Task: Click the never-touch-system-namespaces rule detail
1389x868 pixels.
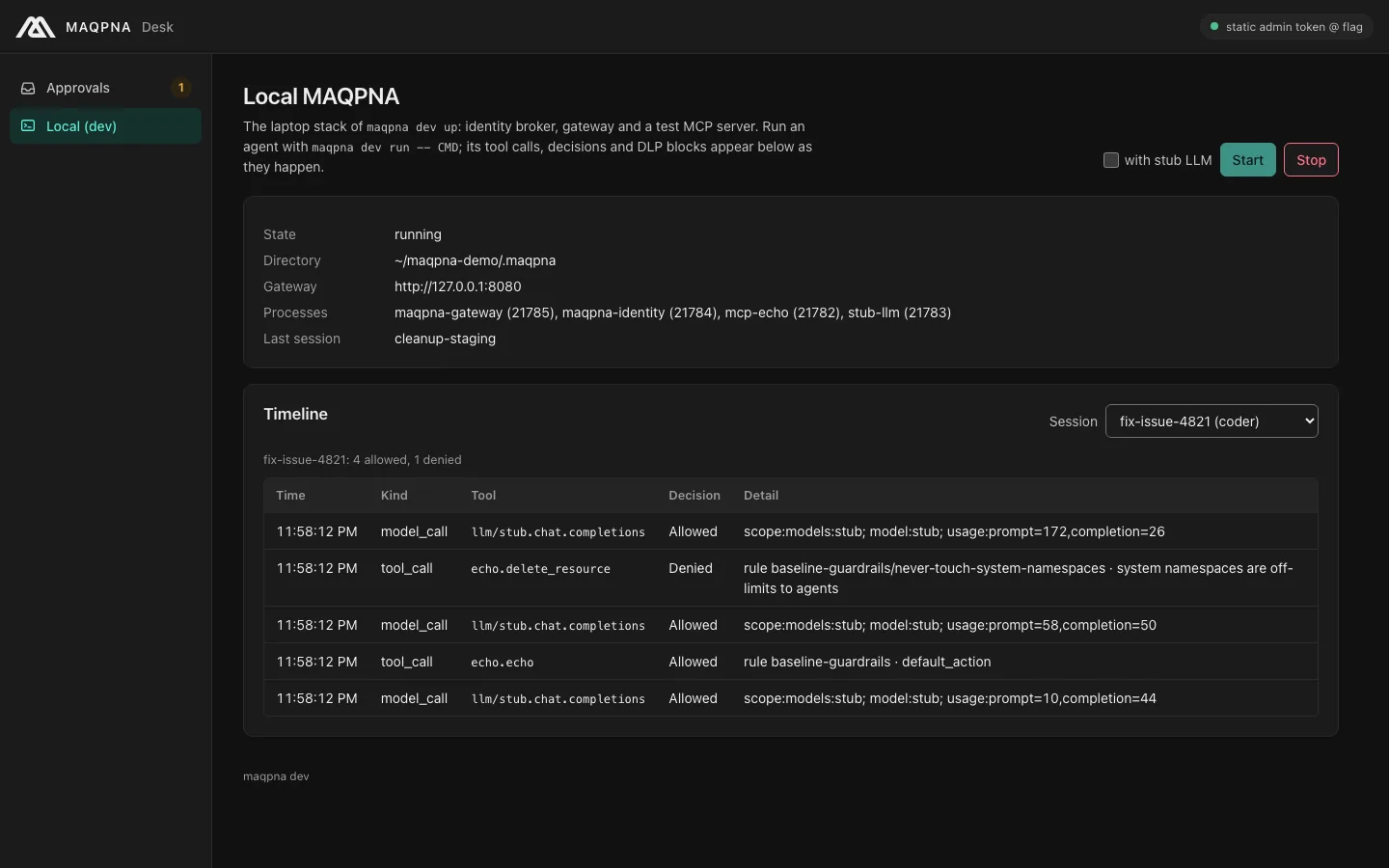Action: 1019,579
